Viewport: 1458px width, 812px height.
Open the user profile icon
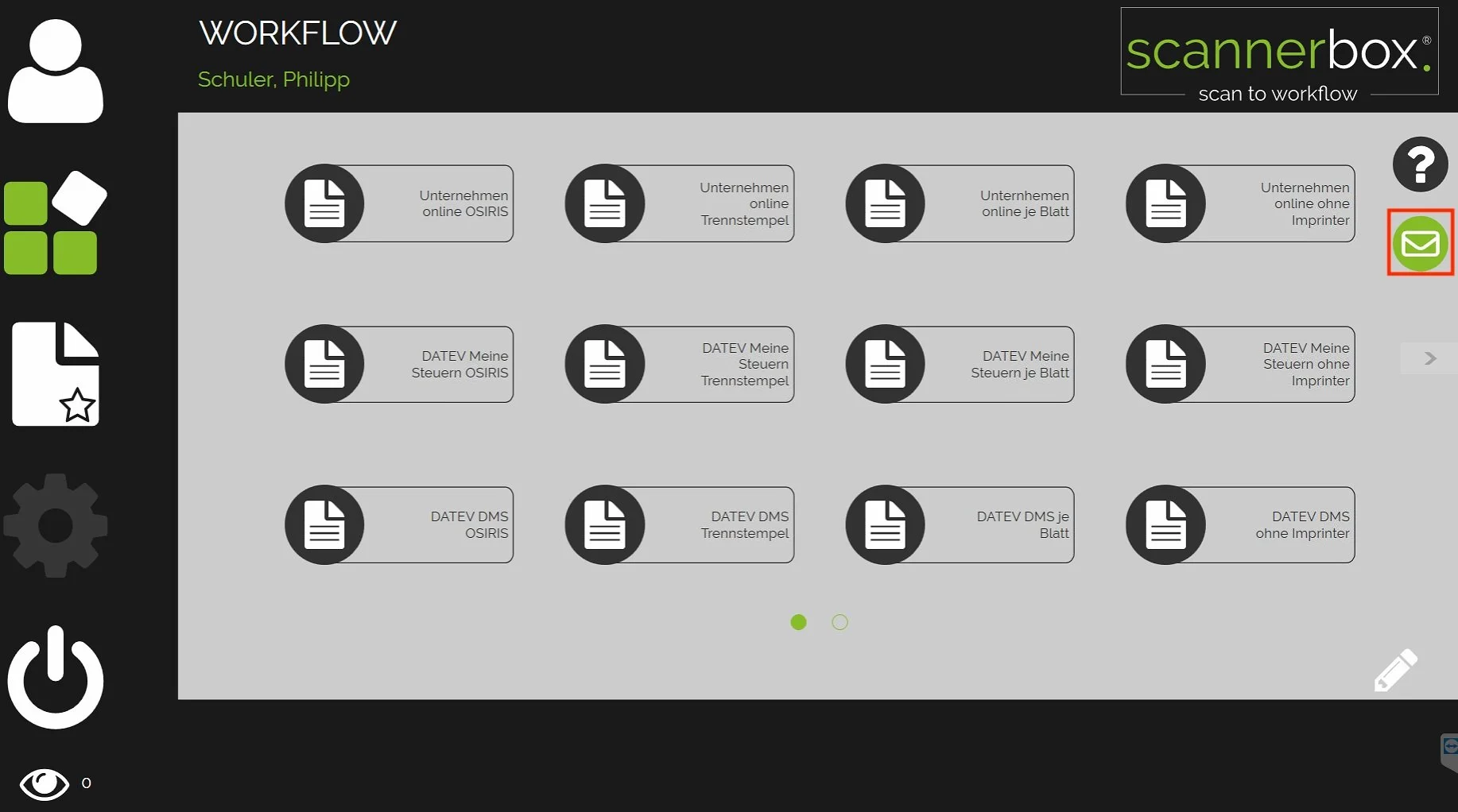click(x=56, y=71)
